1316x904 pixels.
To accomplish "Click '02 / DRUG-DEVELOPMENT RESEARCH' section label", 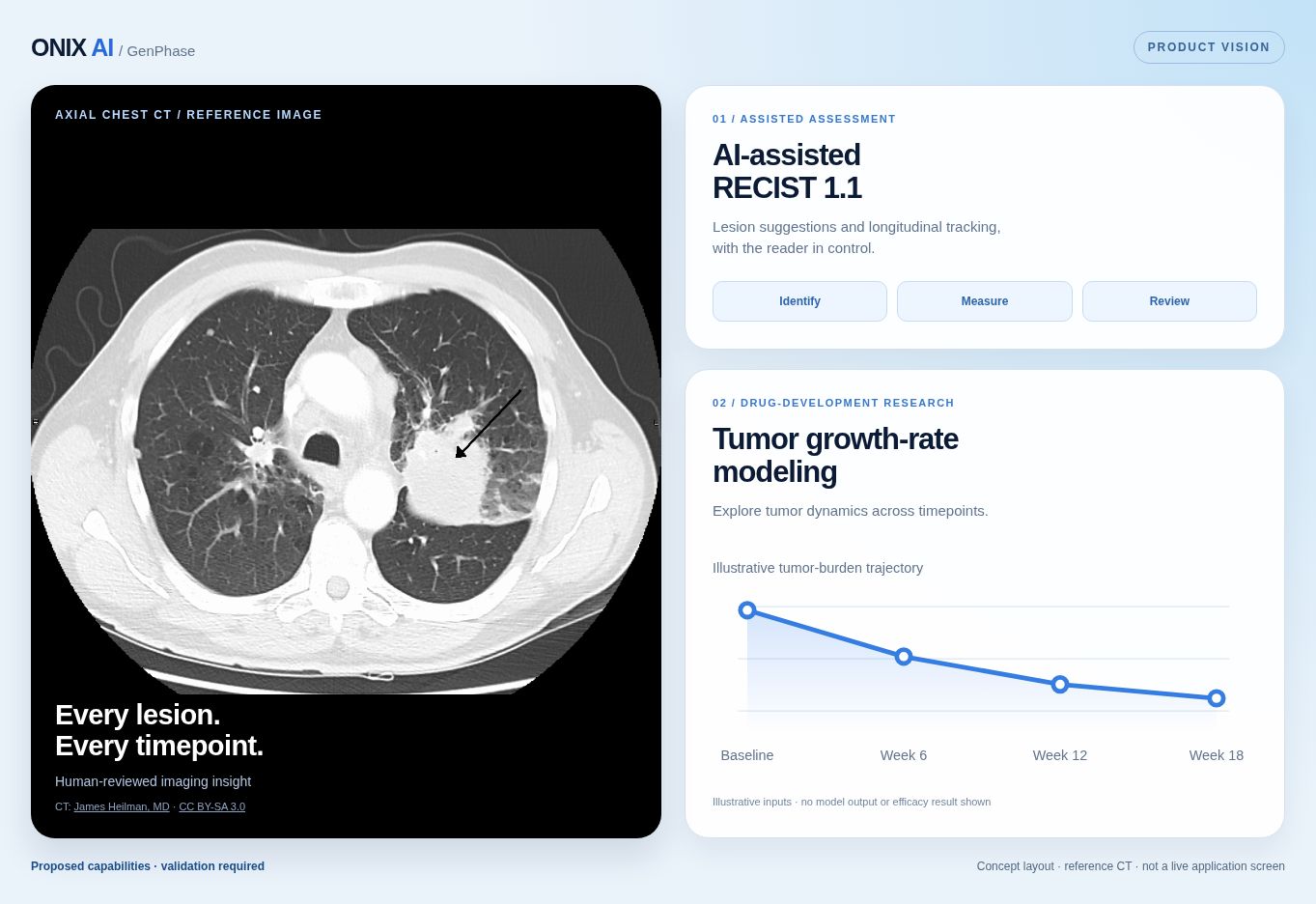I will point(833,403).
